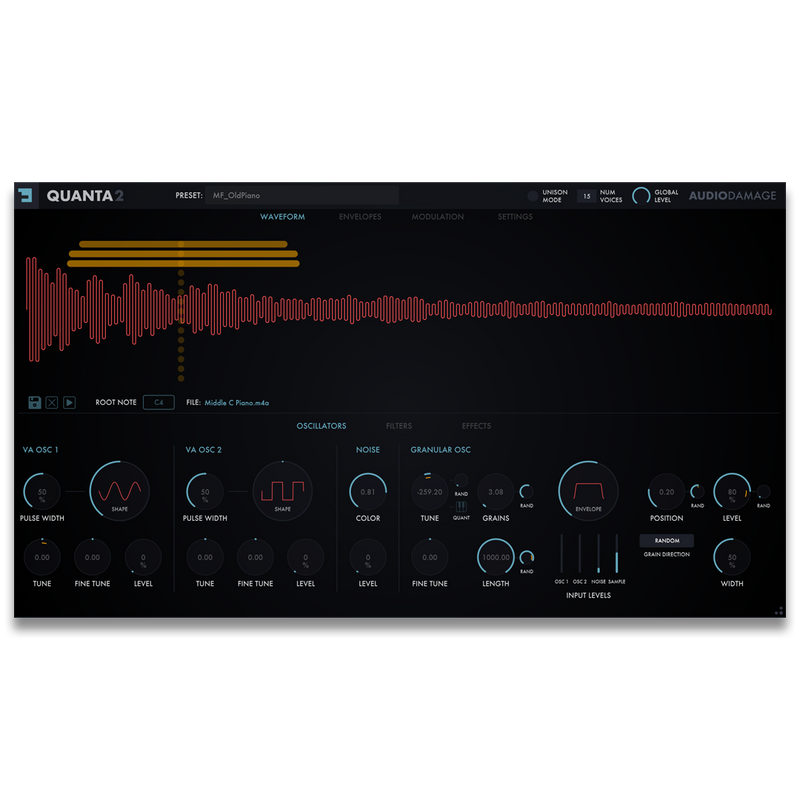Switch to the Envelopes tab
The width and height of the screenshot is (800, 800).
click(x=360, y=217)
